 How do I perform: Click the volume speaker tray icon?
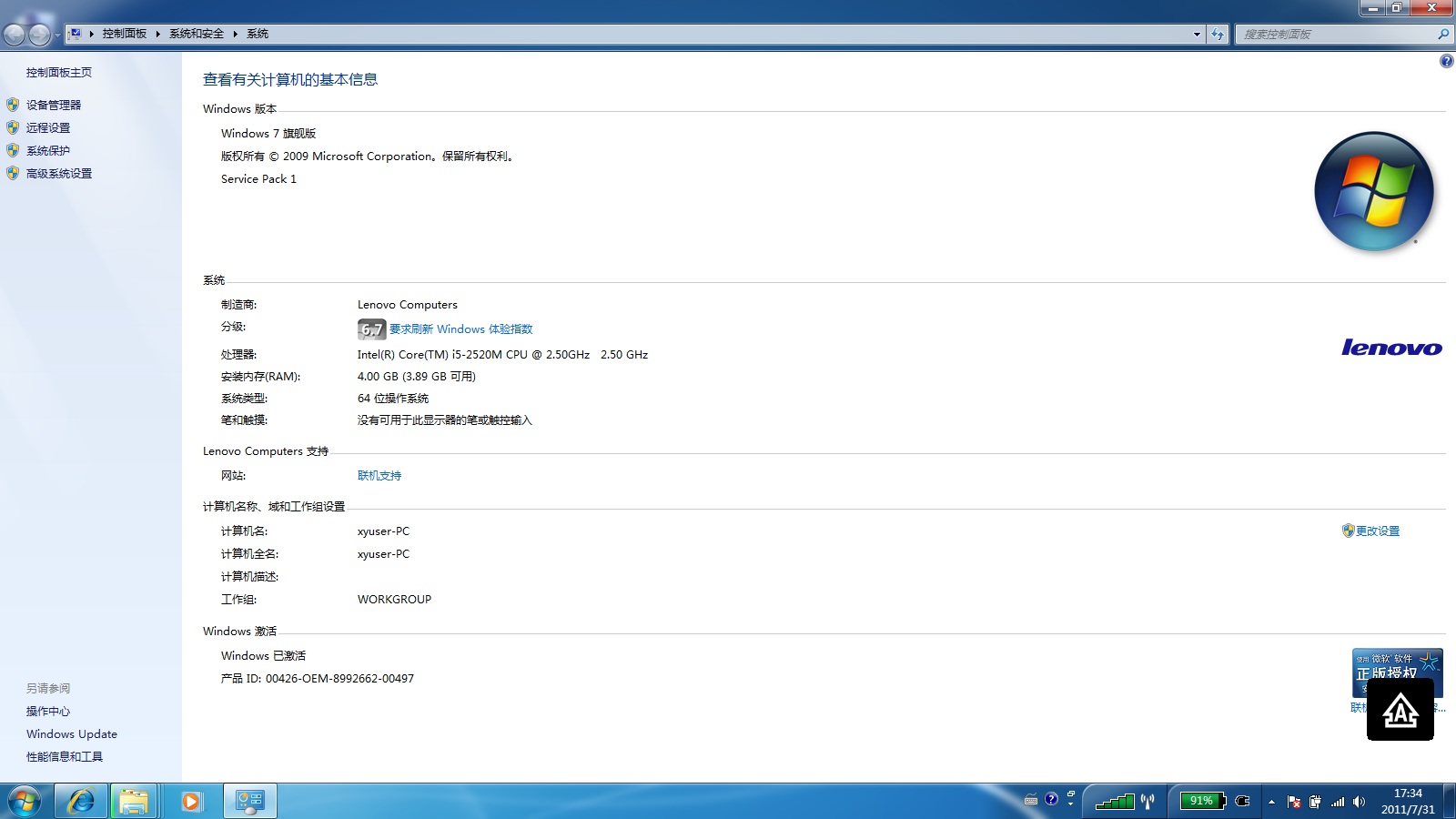tap(1359, 802)
